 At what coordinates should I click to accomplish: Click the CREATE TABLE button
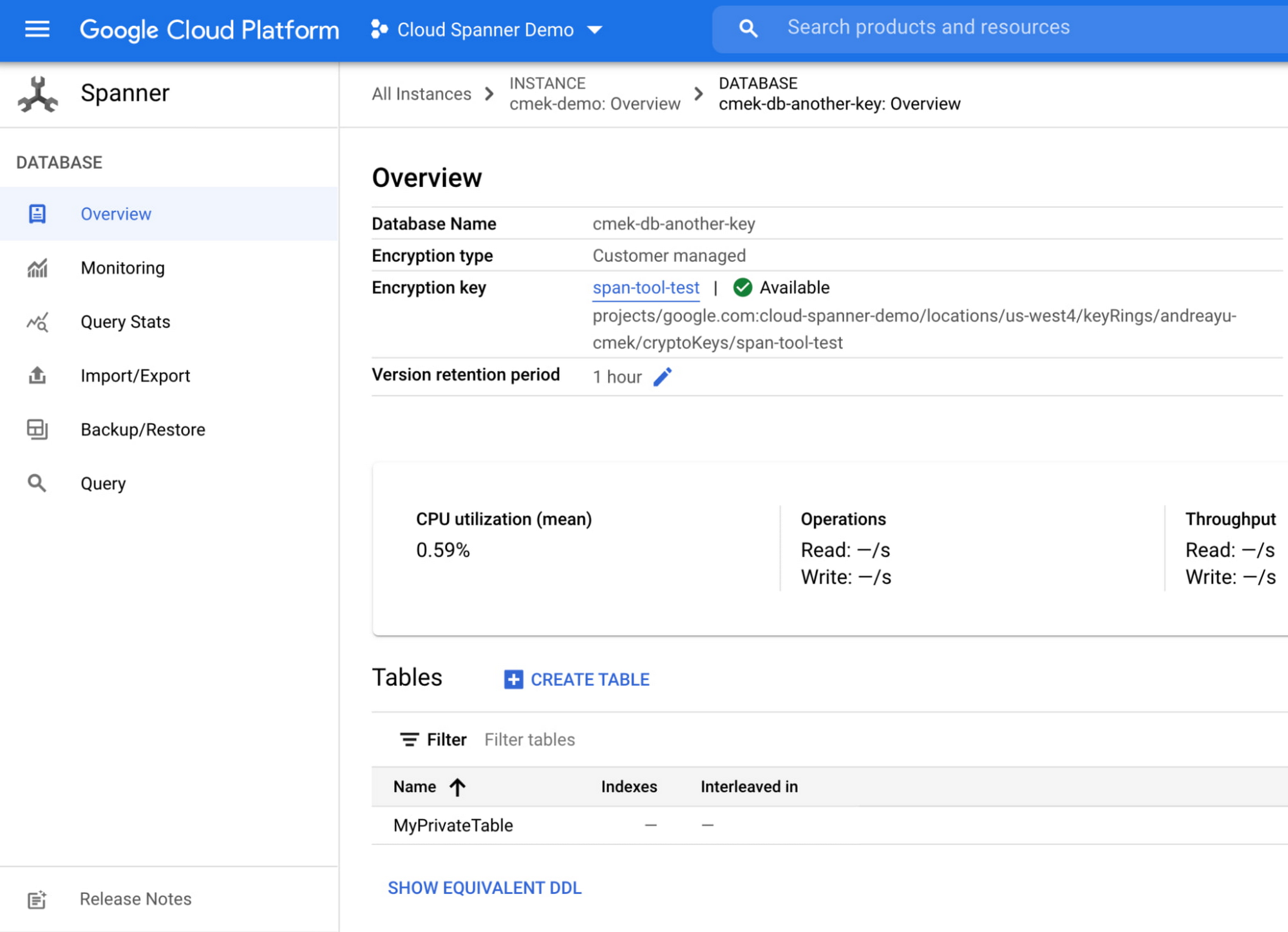click(577, 680)
